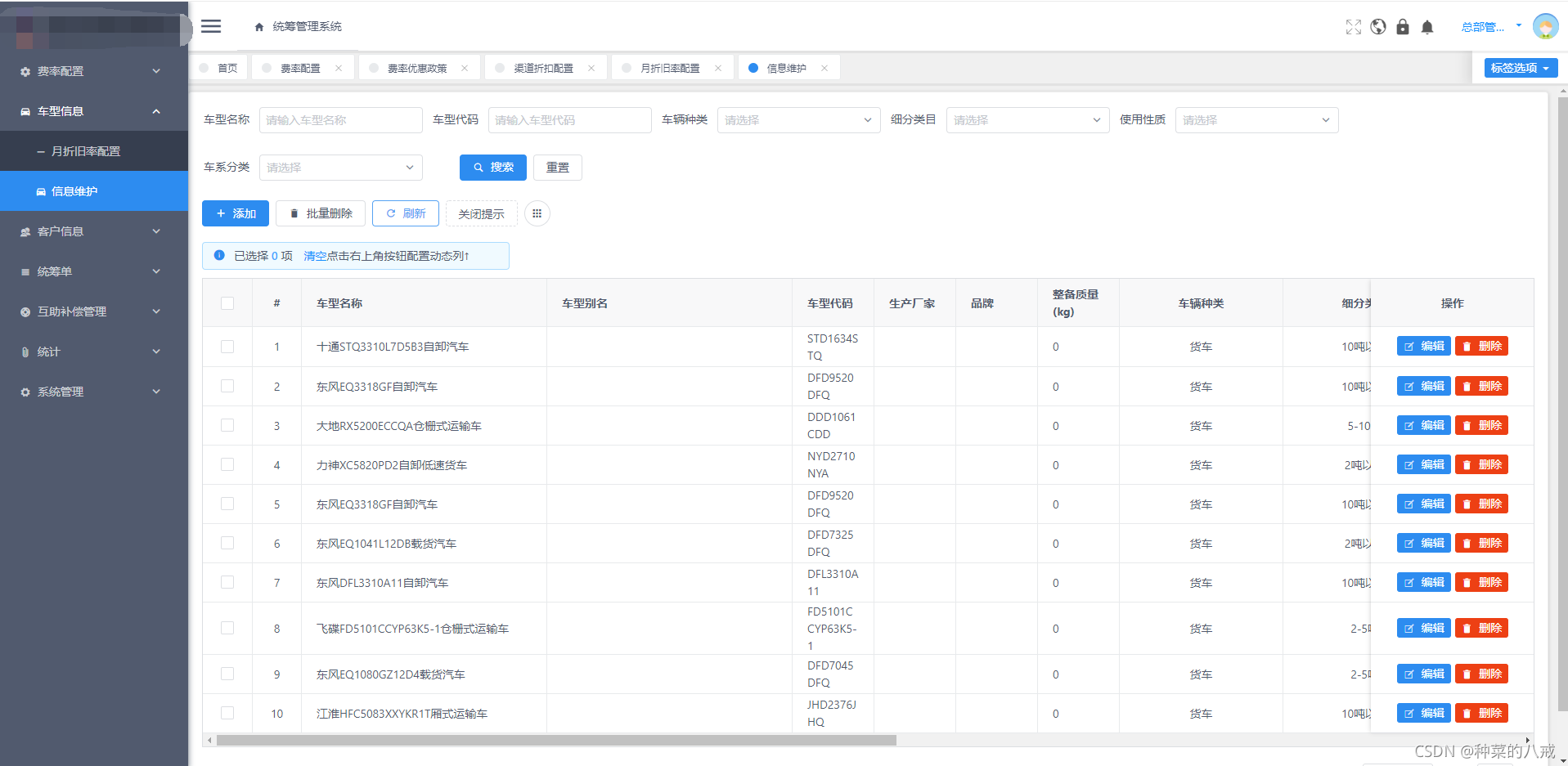Screen dimensions: 1568x766
Task: Focus the 车型代码 input field
Action: click(569, 120)
